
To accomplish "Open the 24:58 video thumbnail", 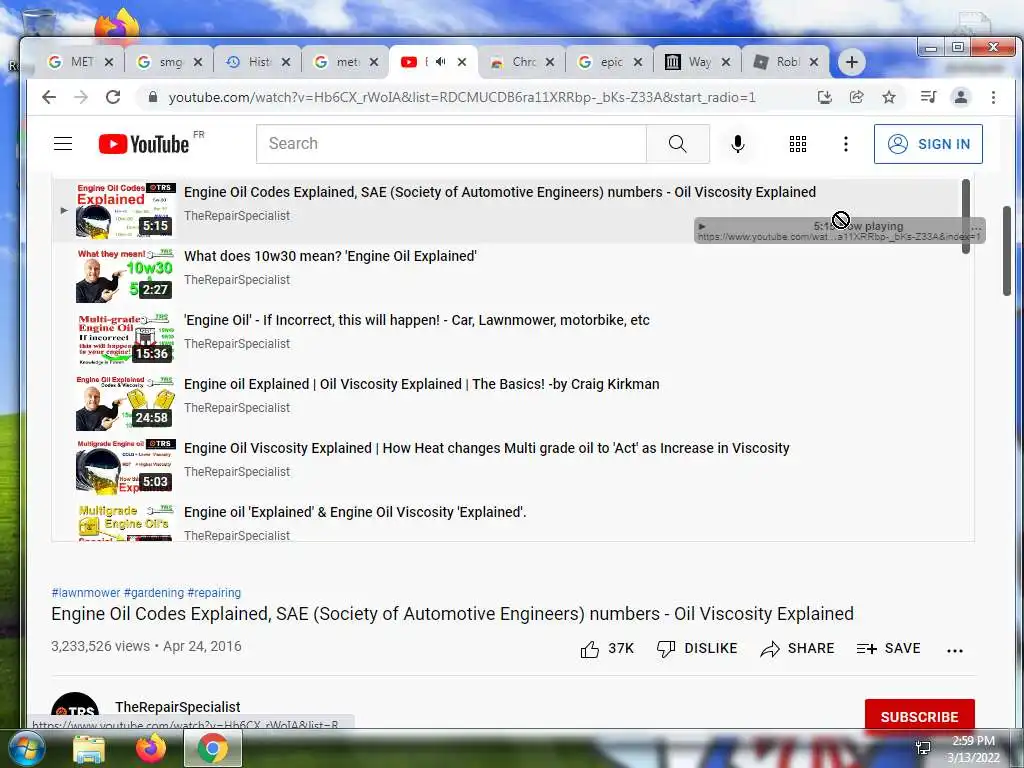I will click(x=125, y=403).
